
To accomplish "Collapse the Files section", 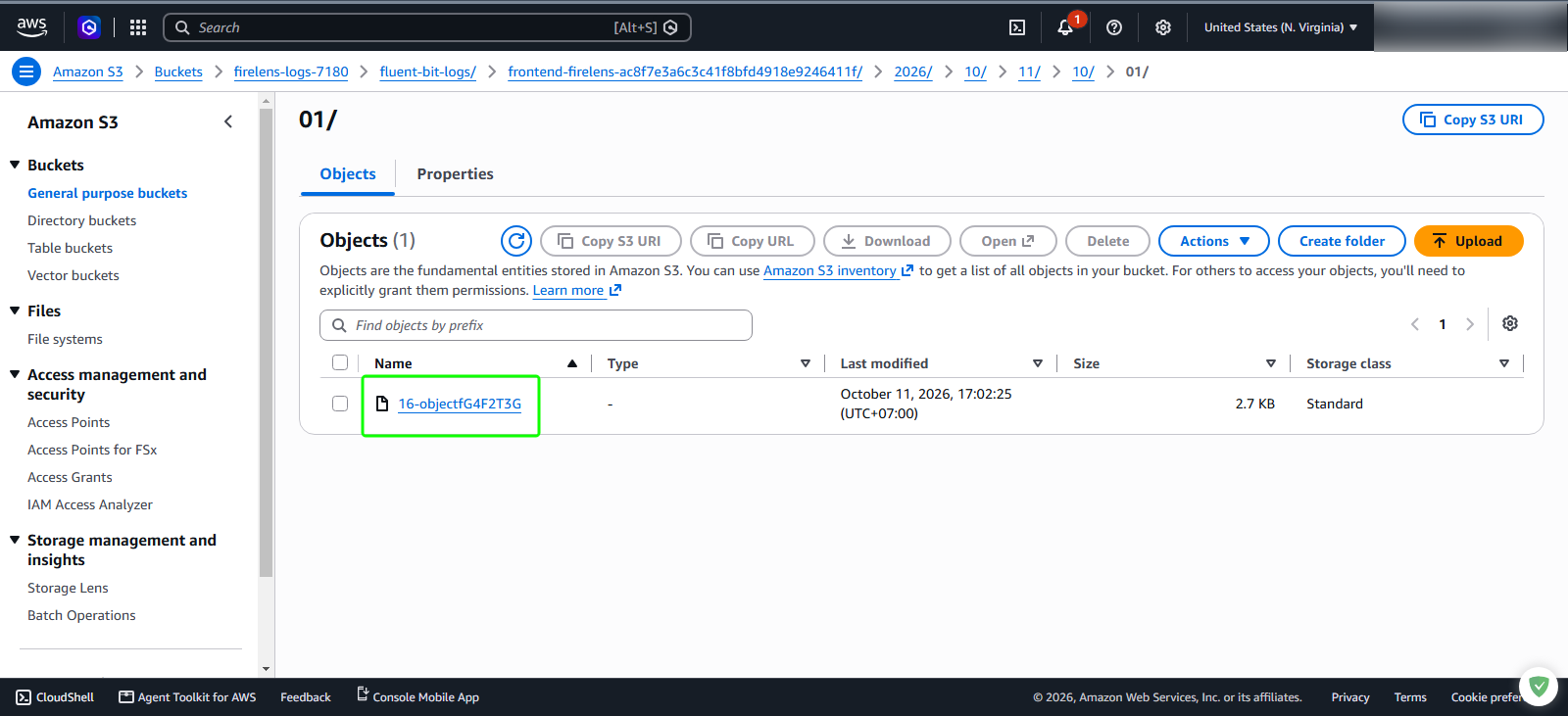I will [15, 310].
